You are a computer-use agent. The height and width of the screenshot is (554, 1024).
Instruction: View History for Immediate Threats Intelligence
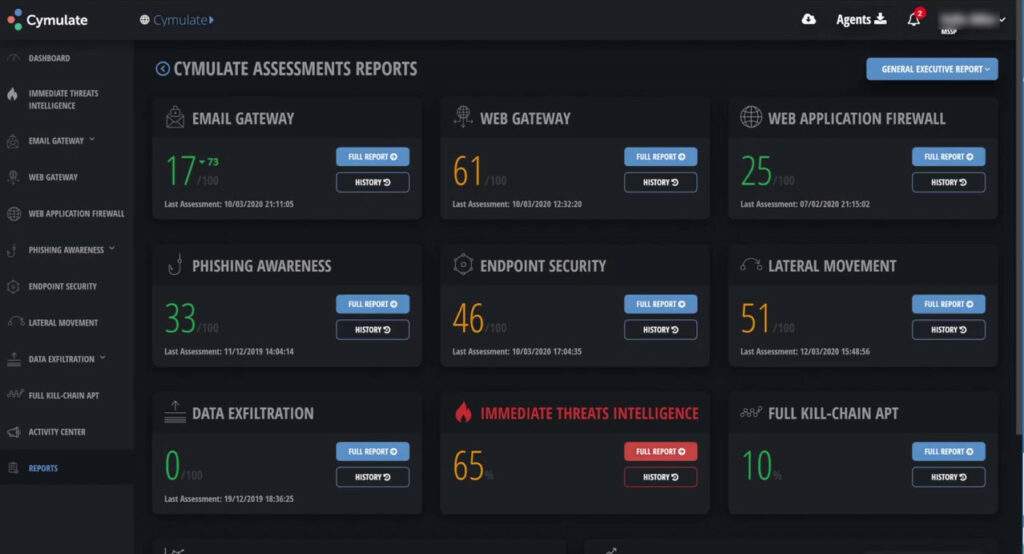[x=660, y=477]
